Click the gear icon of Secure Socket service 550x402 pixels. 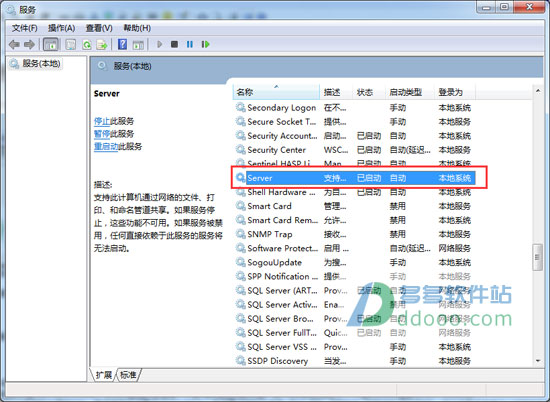coord(240,121)
